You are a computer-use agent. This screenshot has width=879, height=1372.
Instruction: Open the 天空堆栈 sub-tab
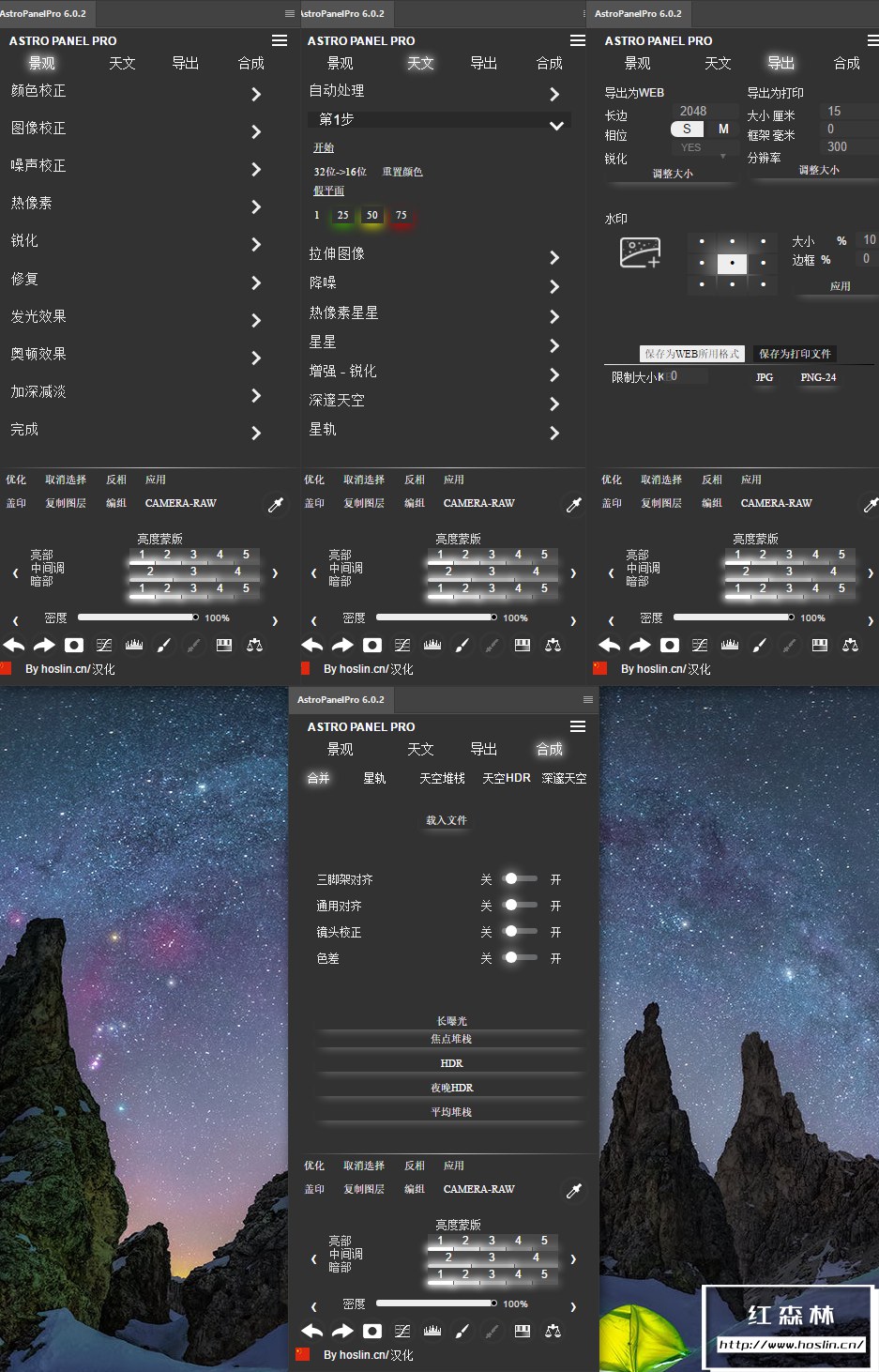point(442,778)
